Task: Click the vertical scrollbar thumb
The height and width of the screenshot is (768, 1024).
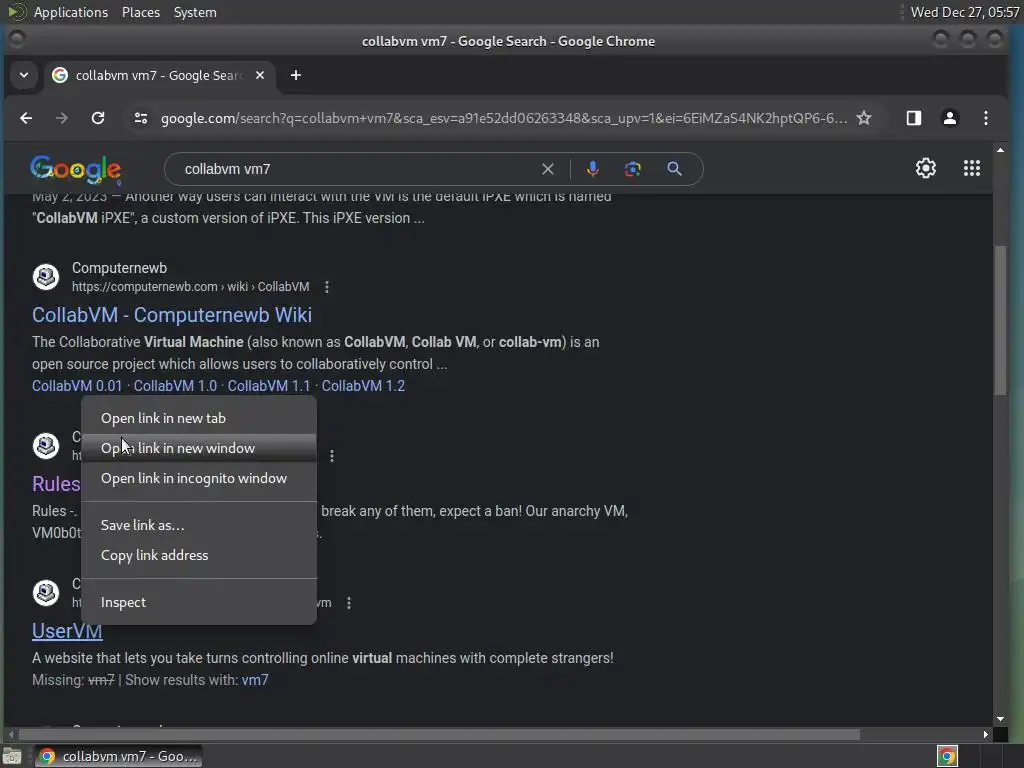Action: coord(1000,320)
